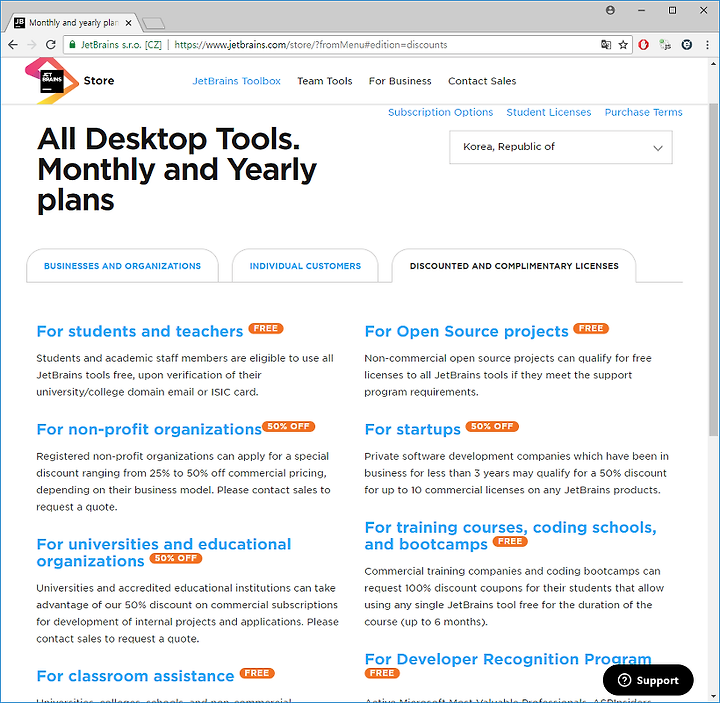Click 50% OFF badge beside non-profit organizations

tap(288, 426)
